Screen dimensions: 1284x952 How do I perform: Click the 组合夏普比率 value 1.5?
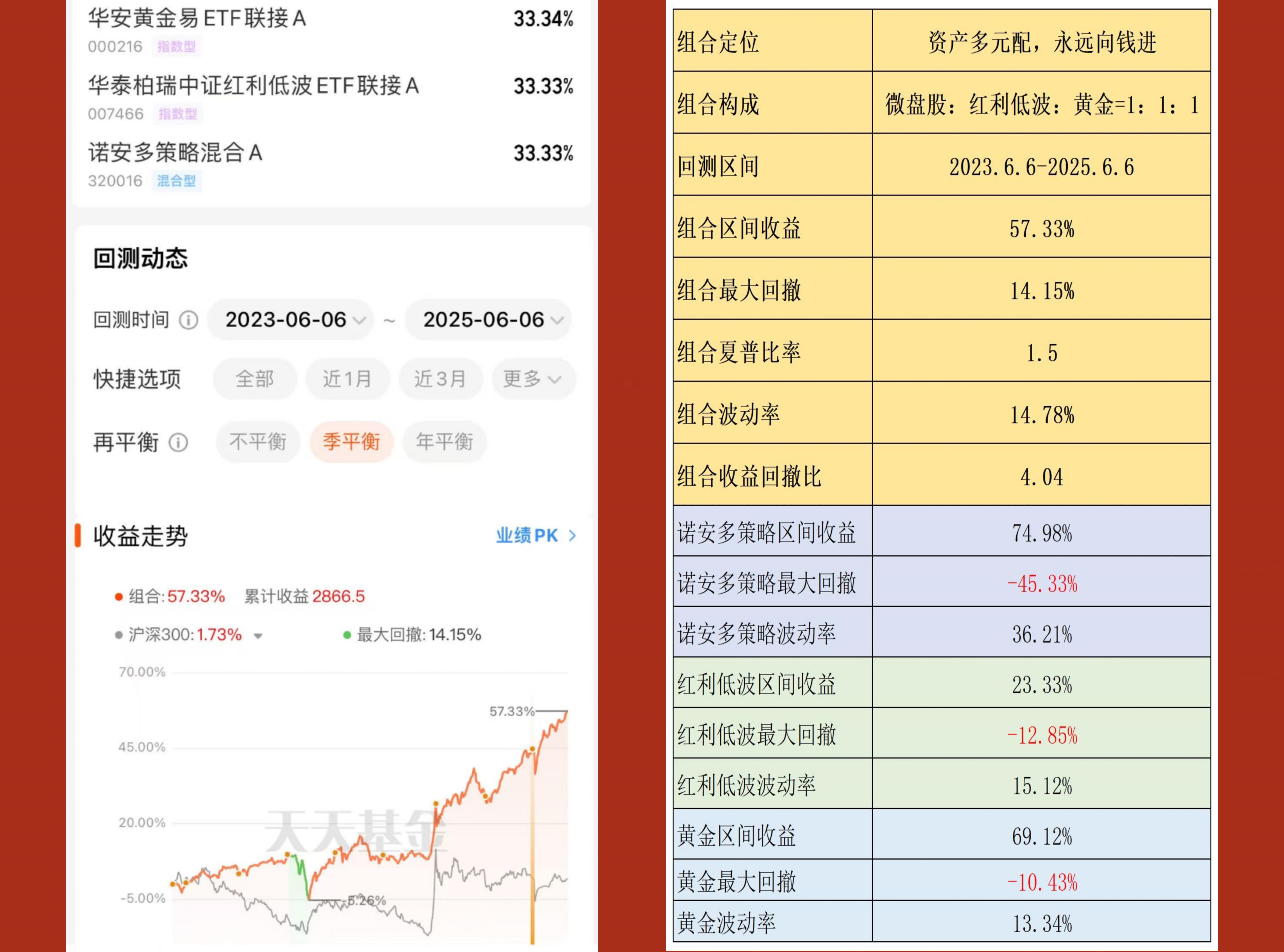tap(1042, 353)
